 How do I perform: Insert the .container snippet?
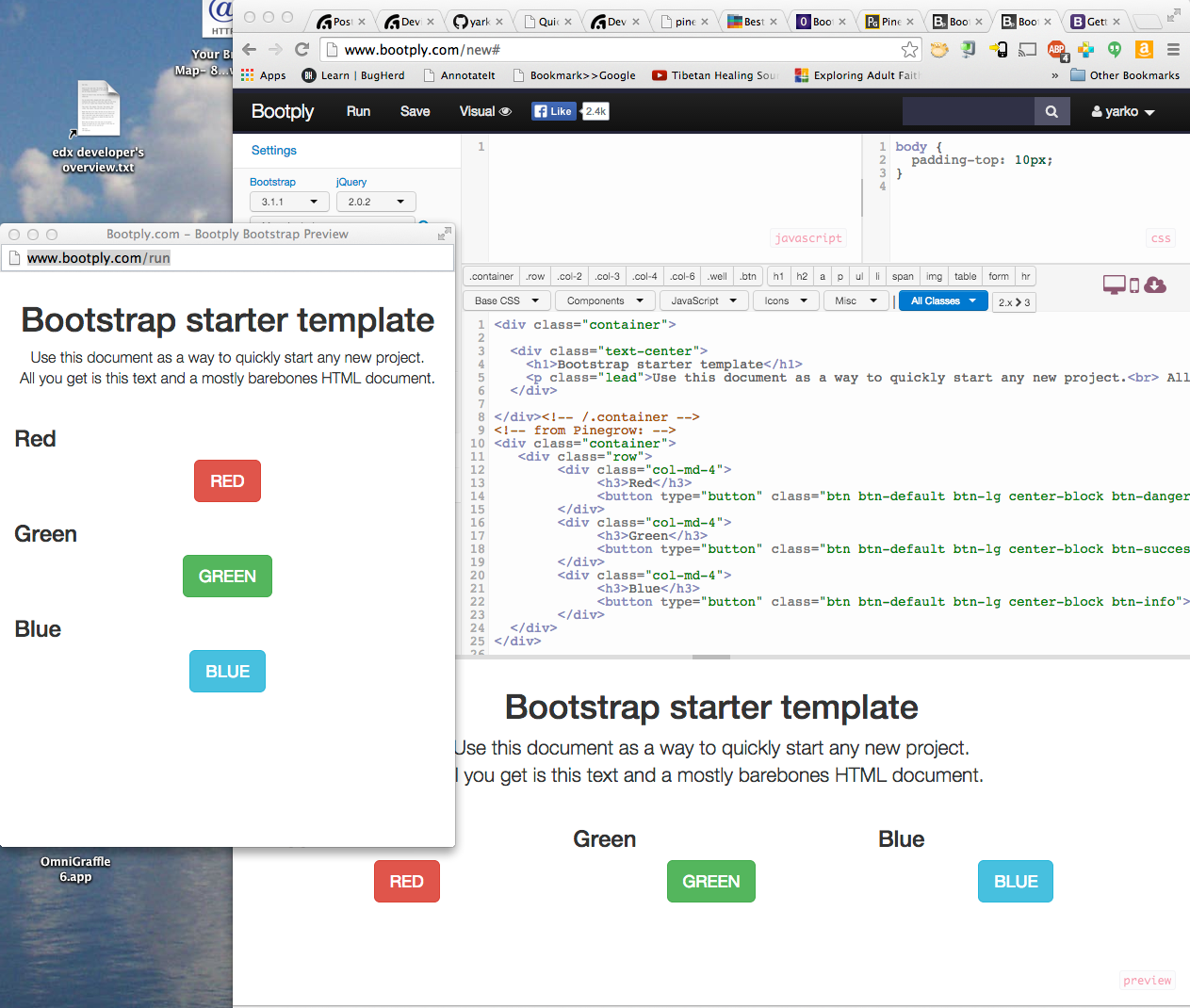492,276
